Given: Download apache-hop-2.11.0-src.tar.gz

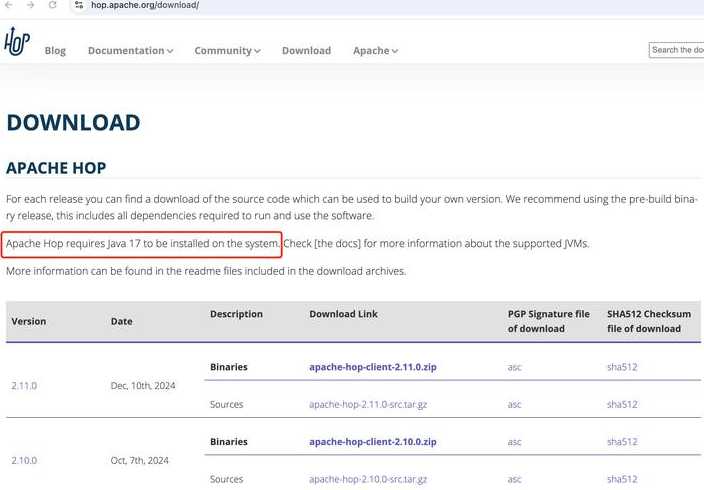Looking at the screenshot, I should (x=368, y=404).
